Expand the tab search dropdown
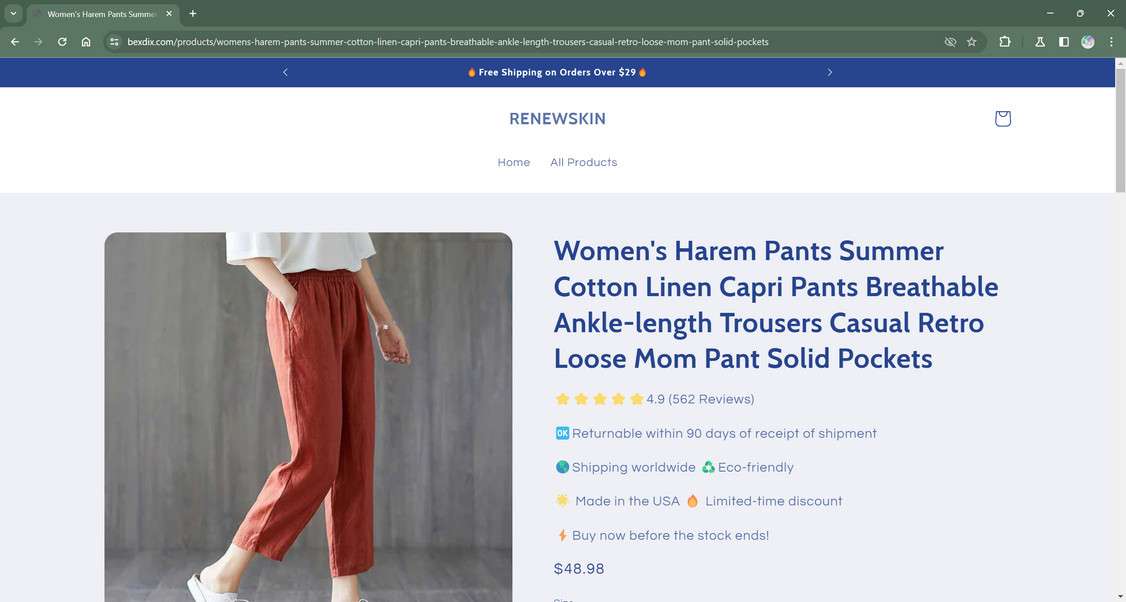Image resolution: width=1126 pixels, height=602 pixels. pyautogui.click(x=13, y=14)
